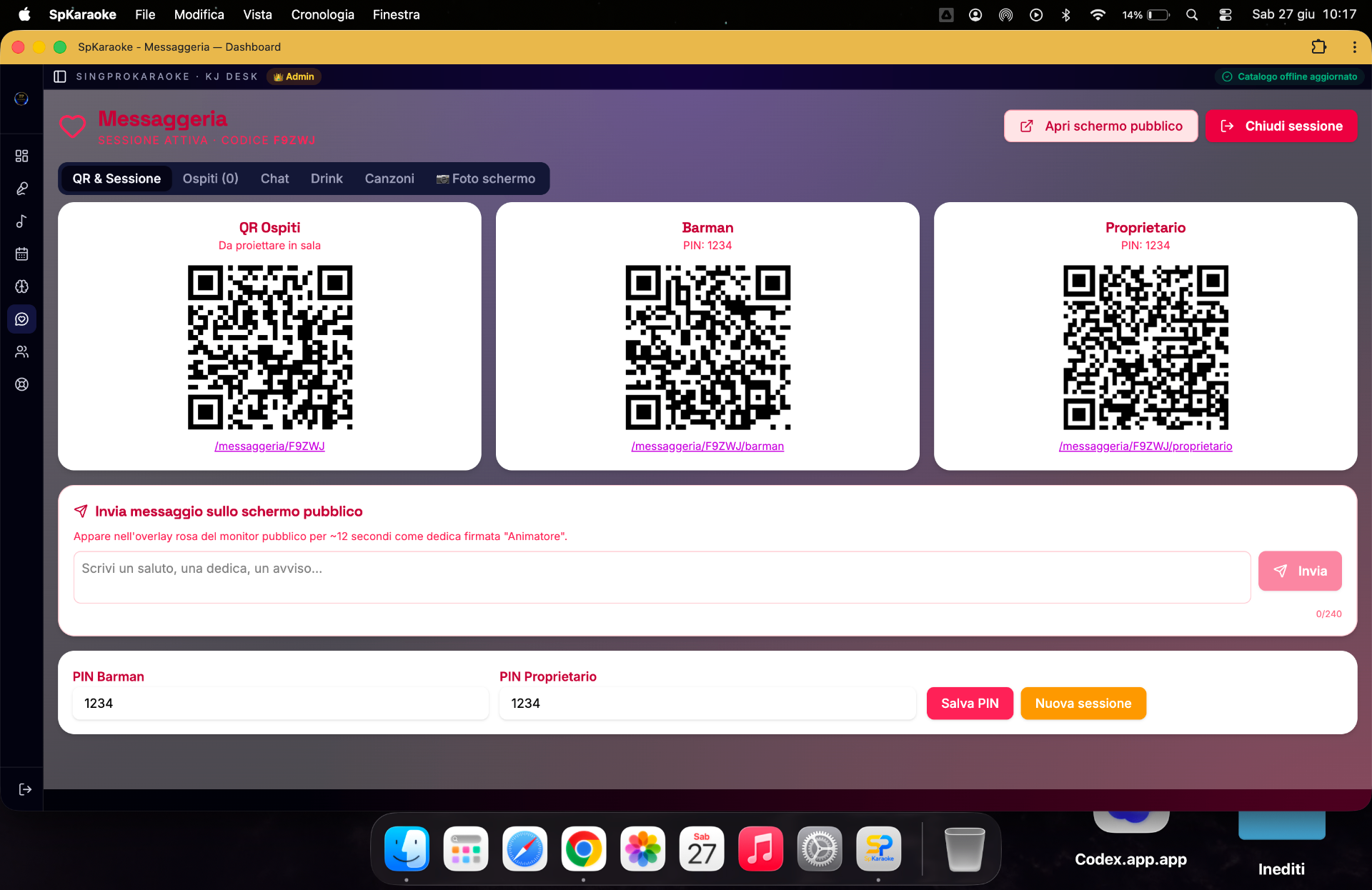1372x890 pixels.
Task: Click the Admin crown badge
Action: click(294, 76)
